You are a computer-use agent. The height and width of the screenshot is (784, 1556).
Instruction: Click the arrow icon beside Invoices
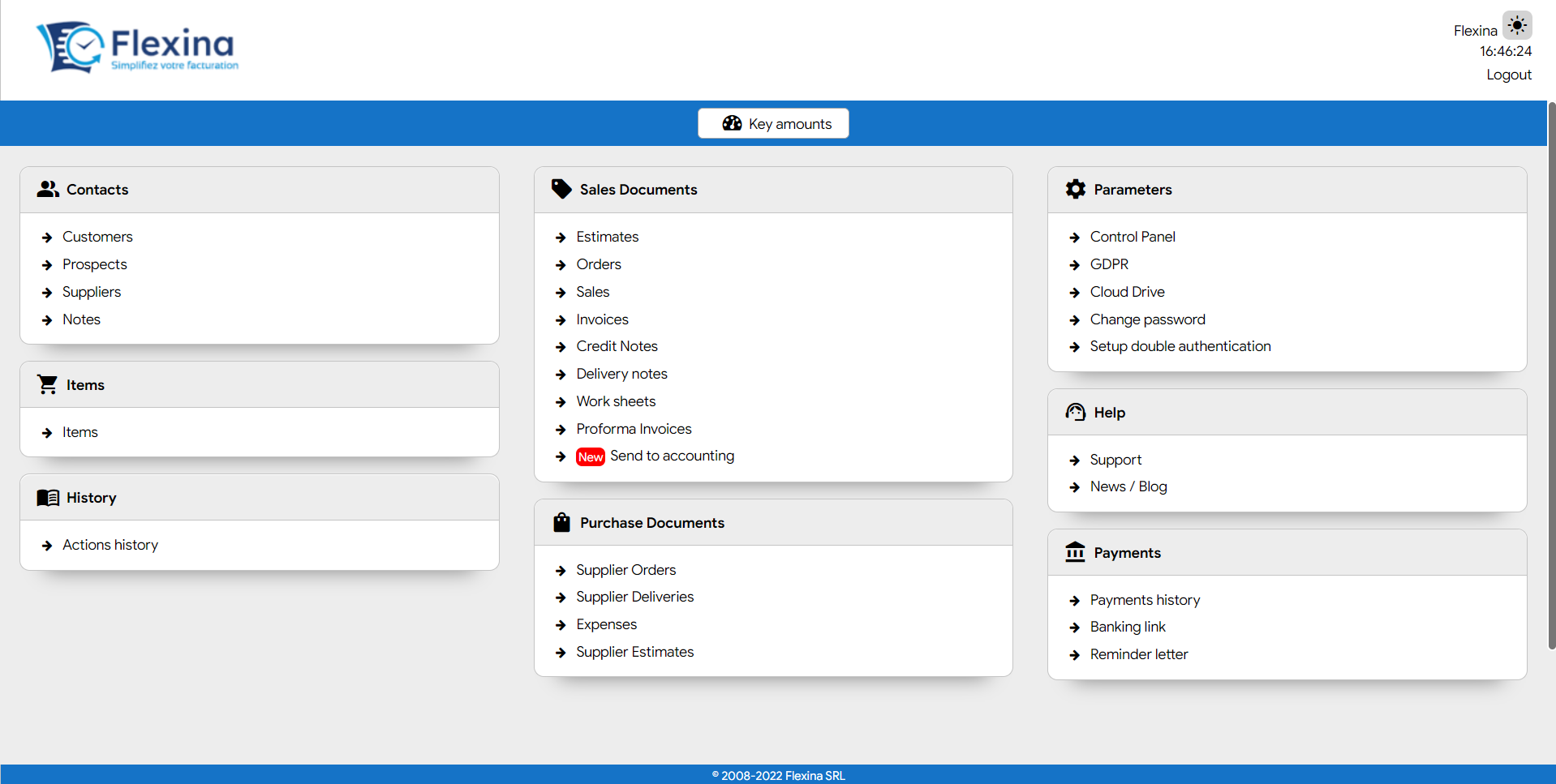pyautogui.click(x=561, y=320)
